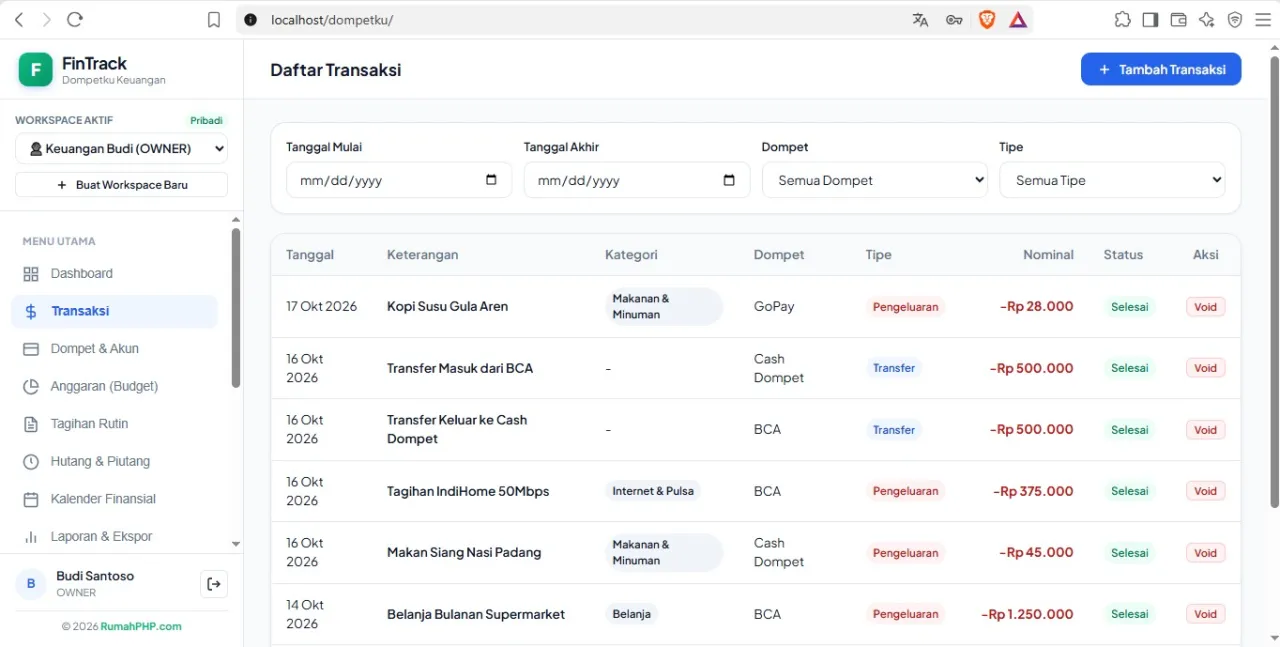Viewport: 1280px width, 647px height.
Task: Open the Brave Shields icon
Action: [987, 20]
